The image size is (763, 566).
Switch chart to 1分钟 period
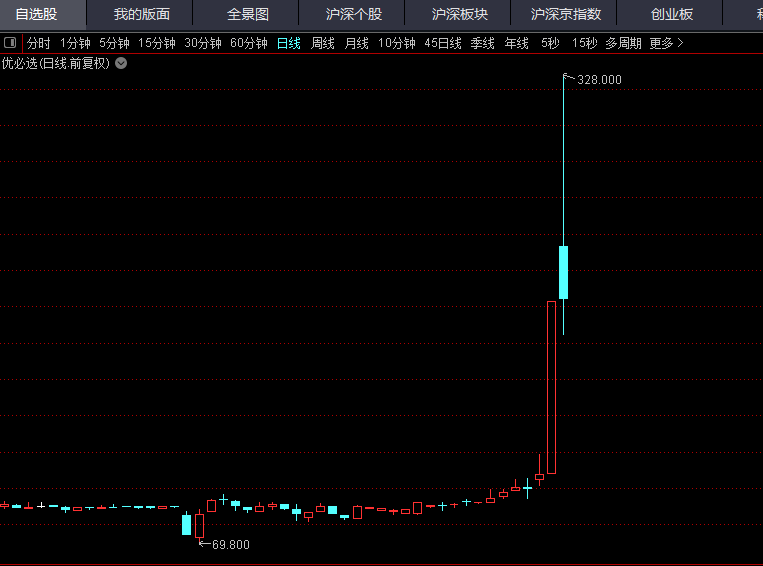[x=75, y=43]
